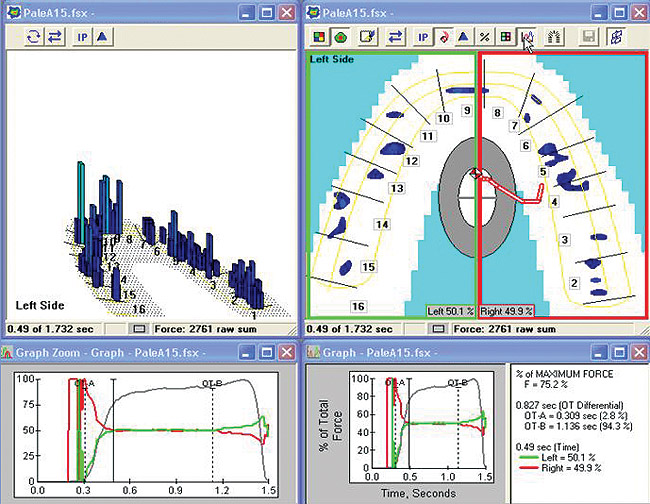Click the Left 50.1 % green force indicator
The height and width of the screenshot is (504, 650).
(x=449, y=311)
